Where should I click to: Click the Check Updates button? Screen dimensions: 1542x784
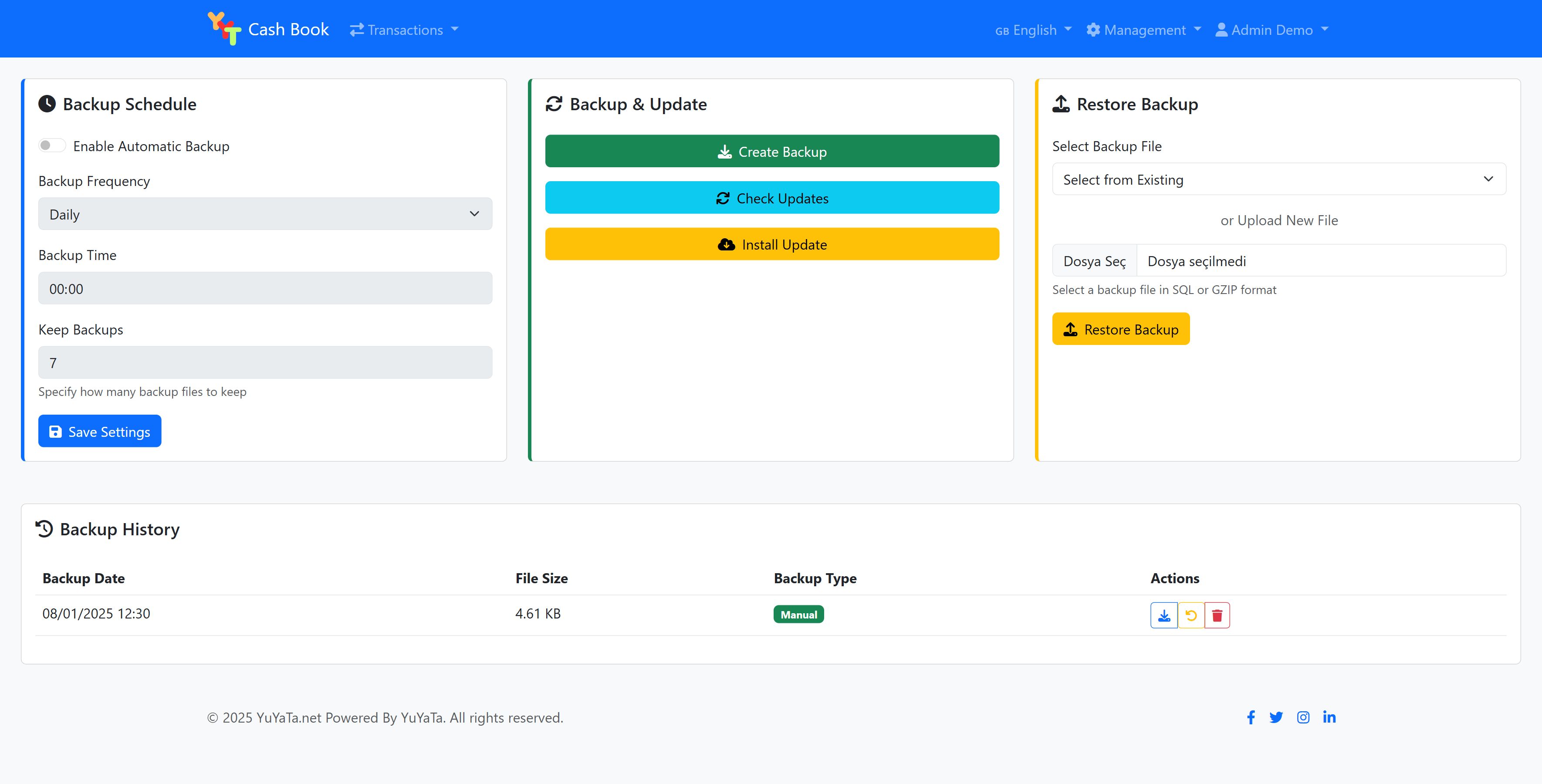click(771, 197)
